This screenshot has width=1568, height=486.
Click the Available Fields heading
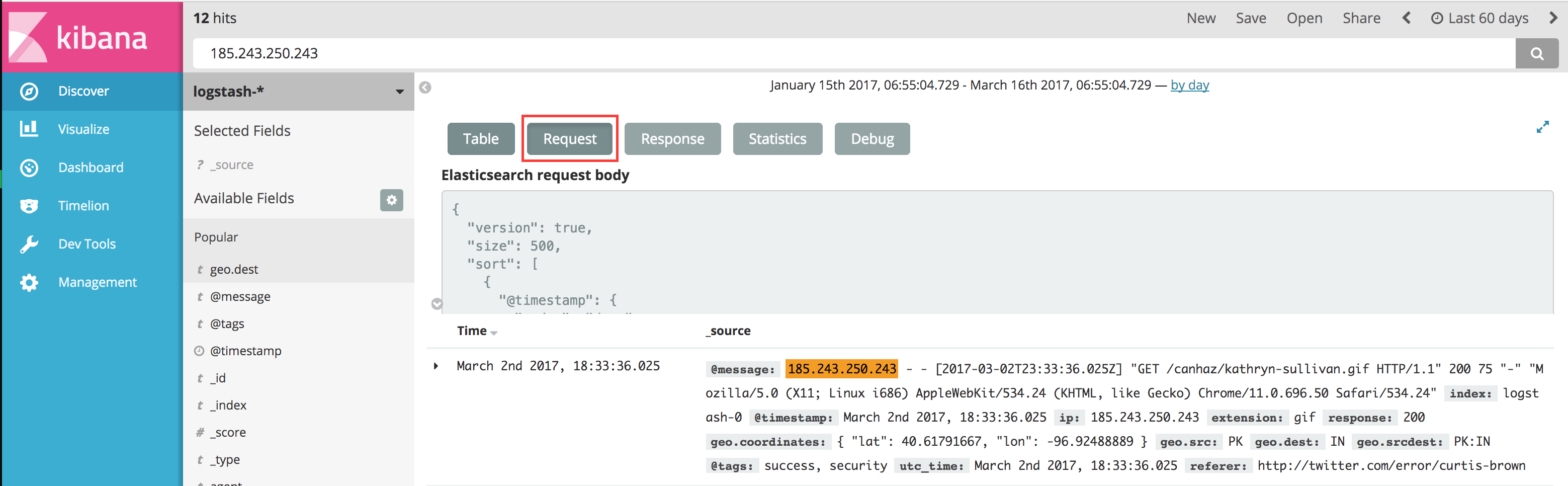(244, 199)
